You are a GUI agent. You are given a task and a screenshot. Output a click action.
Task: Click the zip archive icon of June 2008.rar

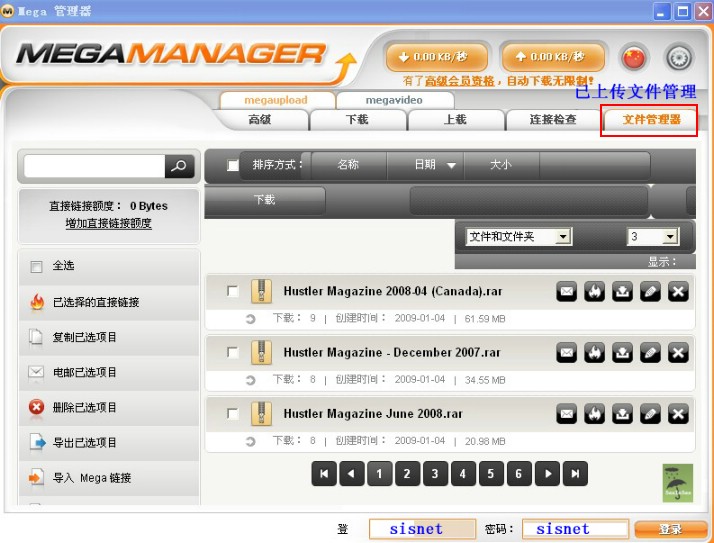(x=261, y=414)
